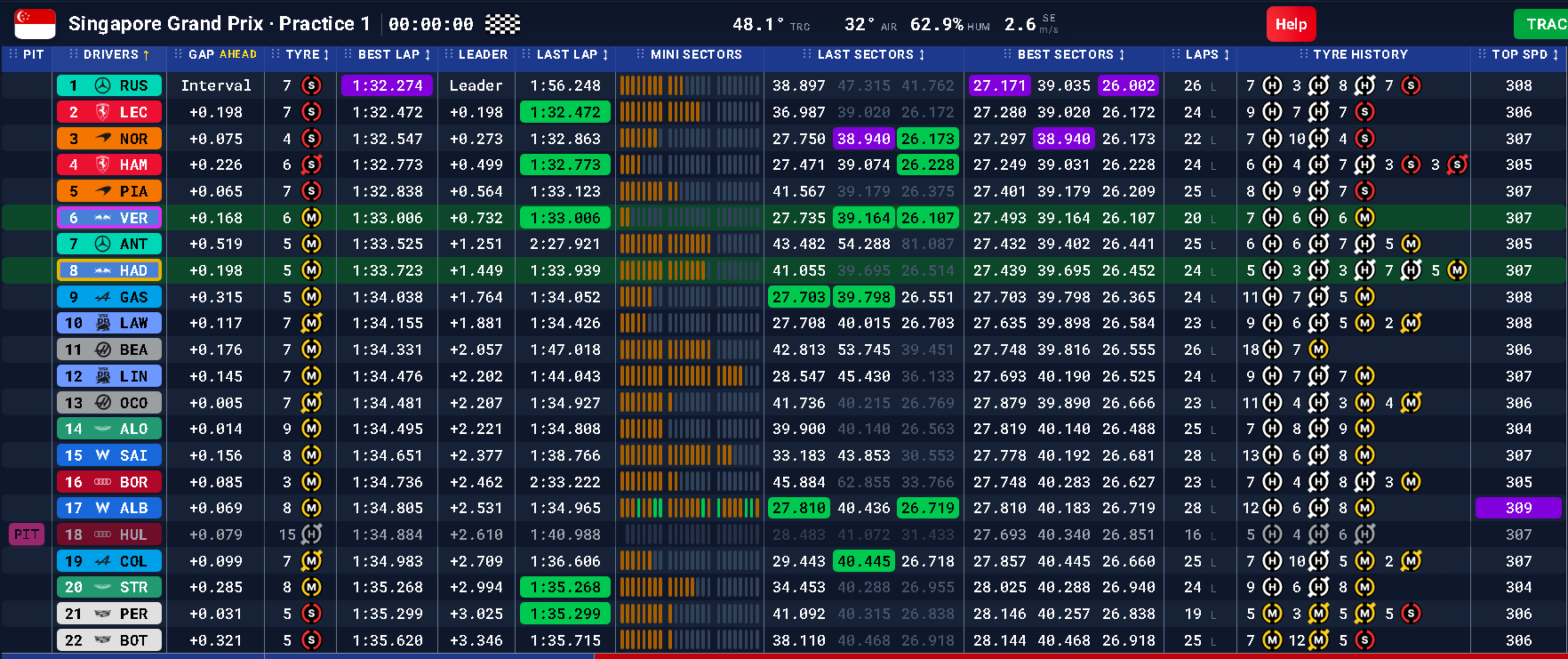The width and height of the screenshot is (1568, 659).
Task: Click the Mercedes logo on the RUS tag
Action: tap(103, 85)
